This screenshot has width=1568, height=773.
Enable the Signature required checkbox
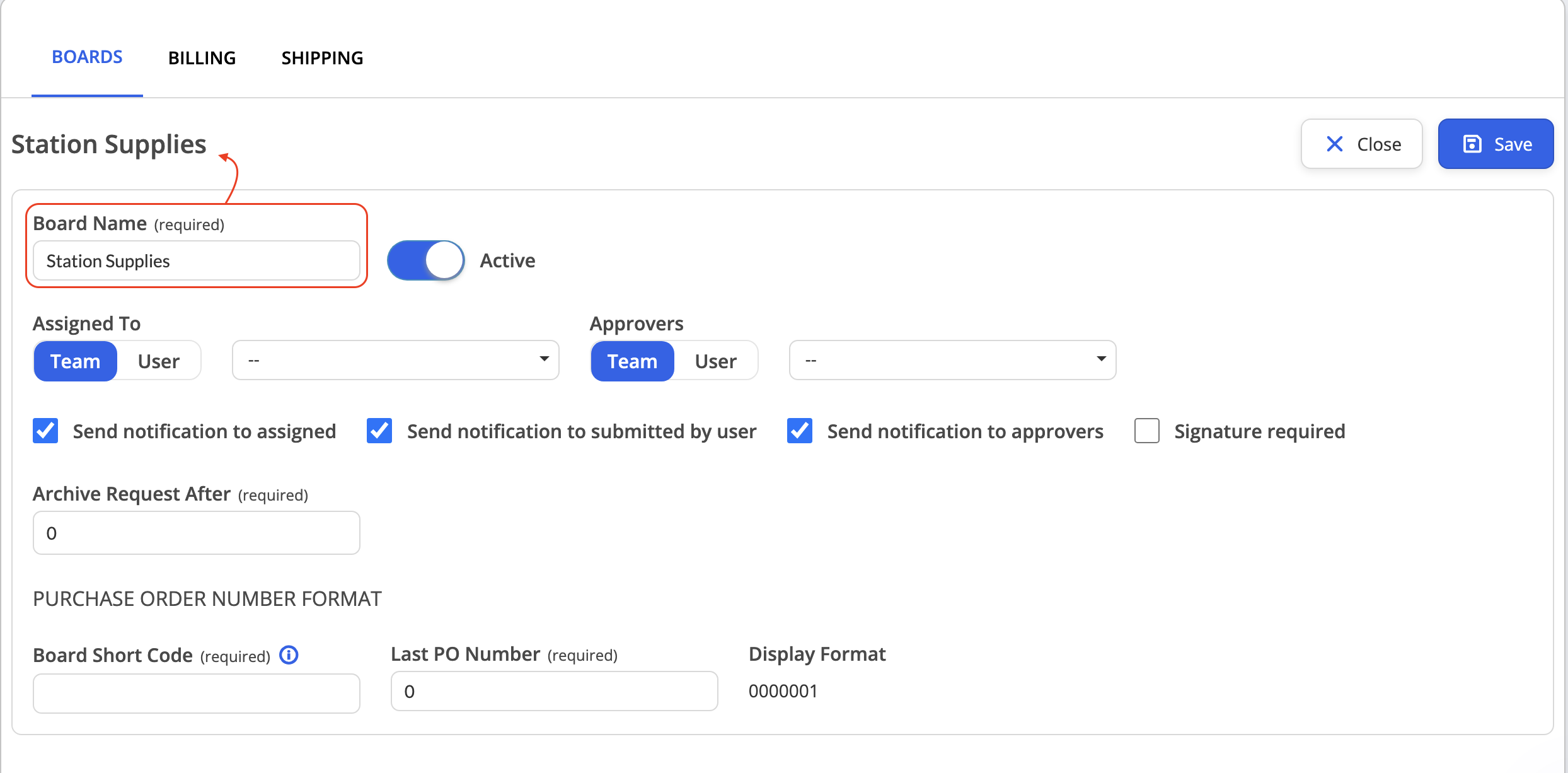pos(1147,431)
